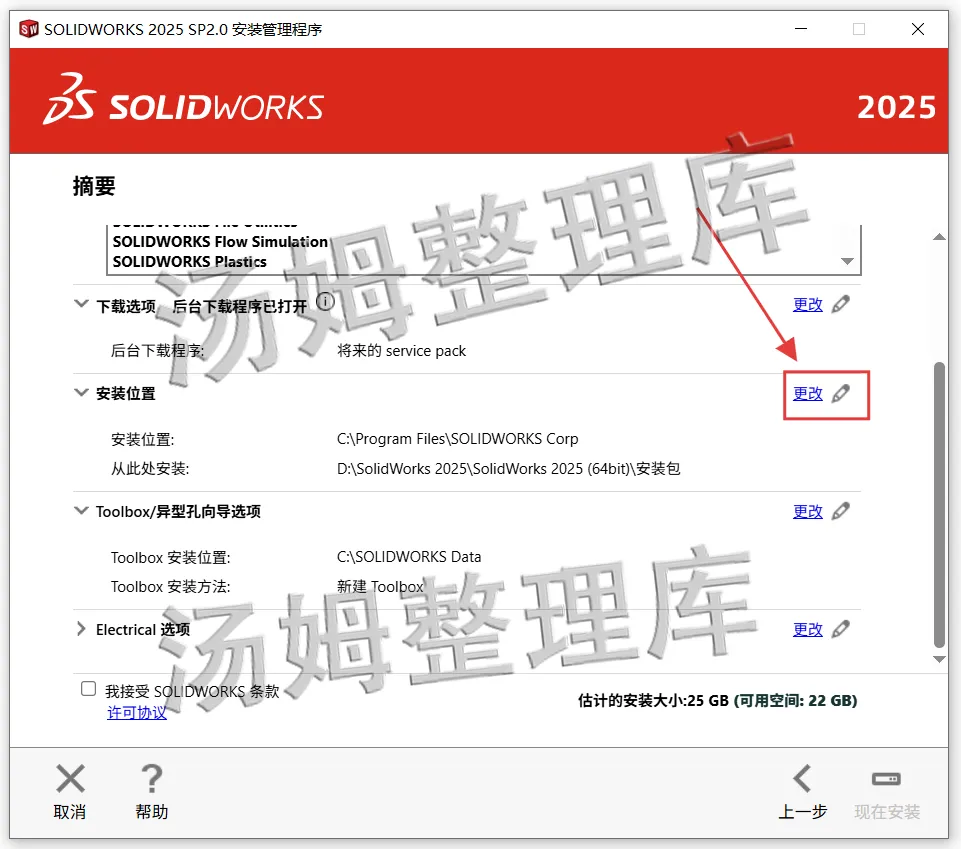Click 将来的 service pack value

click(401, 351)
